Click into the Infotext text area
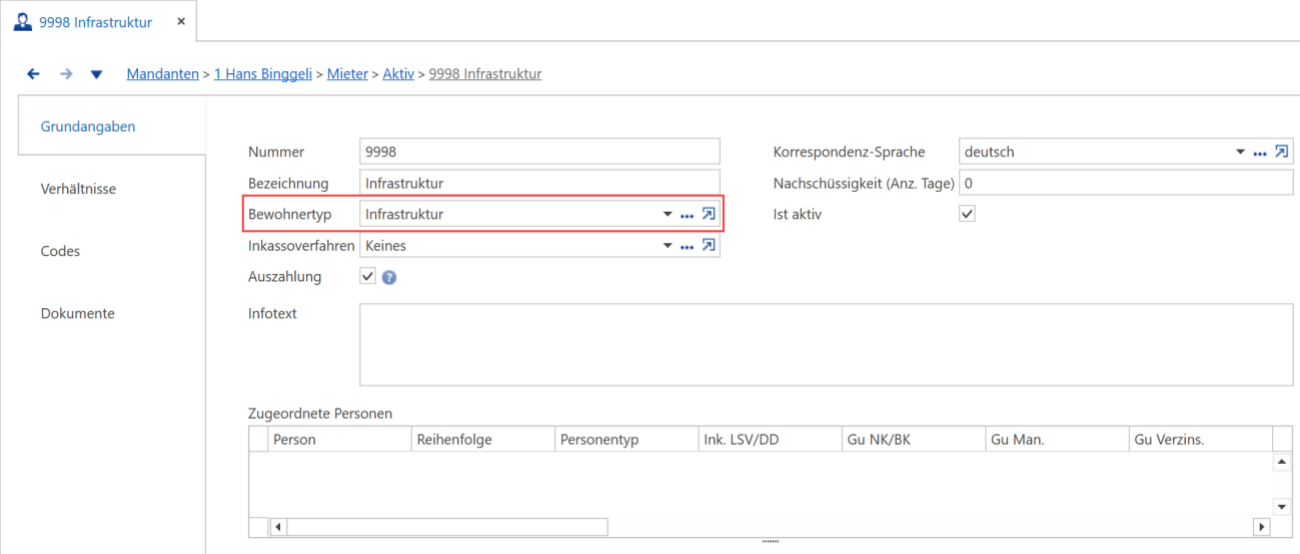1300x554 pixels. point(826,344)
